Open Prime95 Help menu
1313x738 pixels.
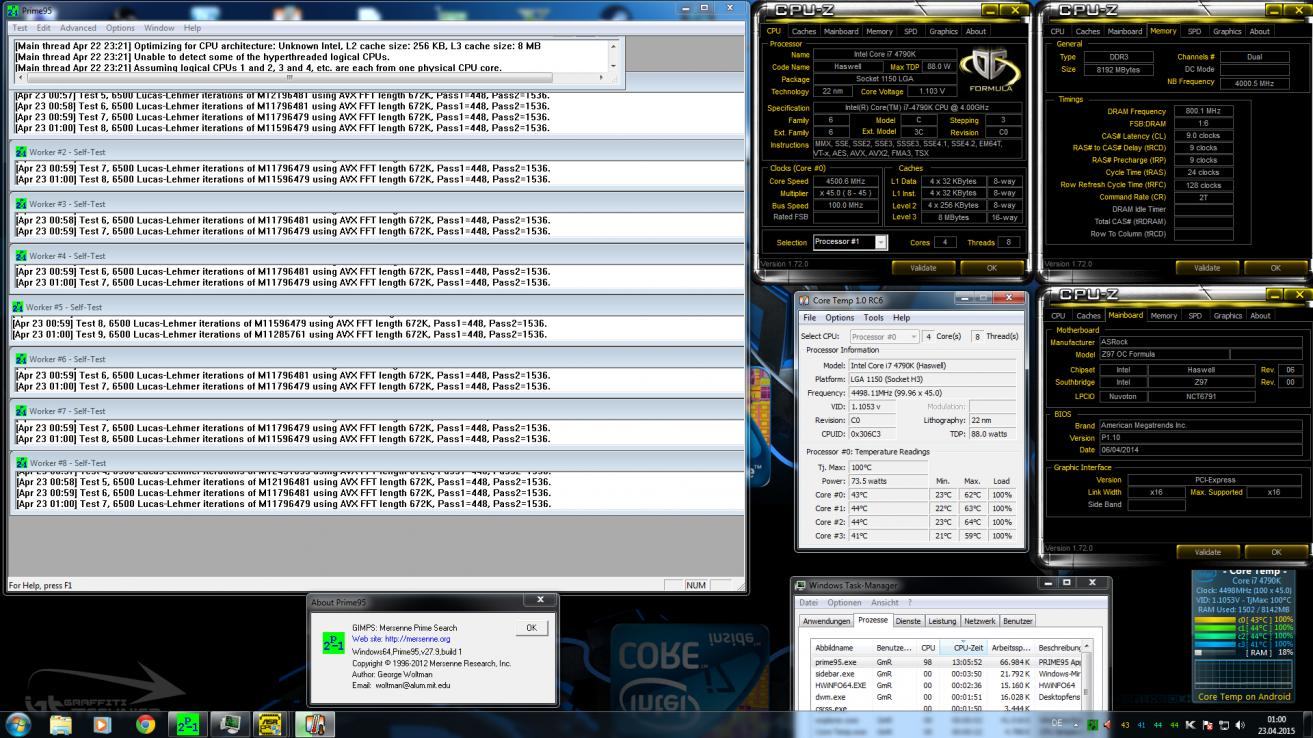click(192, 28)
